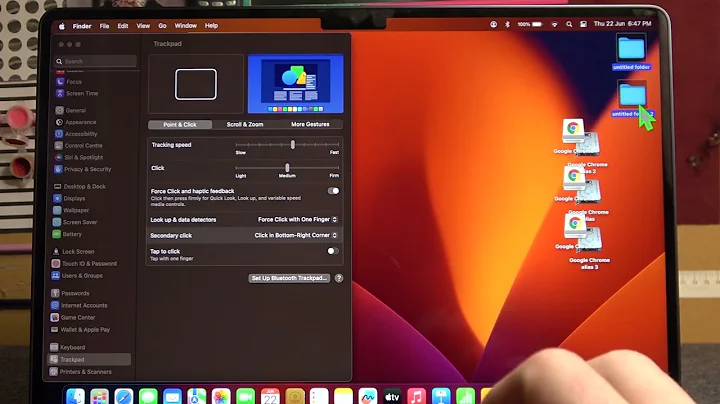The image size is (720, 404).
Task: Open Spotlight search in menu bar
Action: coord(569,24)
